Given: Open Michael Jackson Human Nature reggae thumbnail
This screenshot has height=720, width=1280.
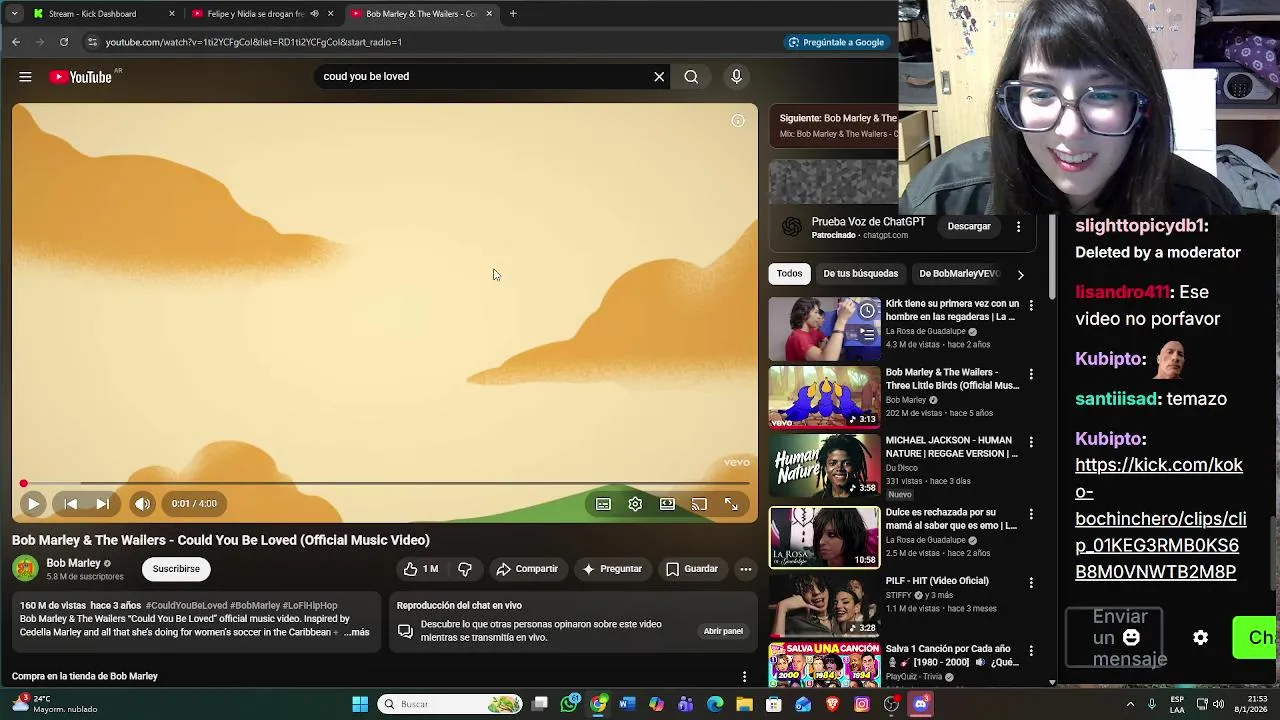Looking at the screenshot, I should tap(825, 465).
